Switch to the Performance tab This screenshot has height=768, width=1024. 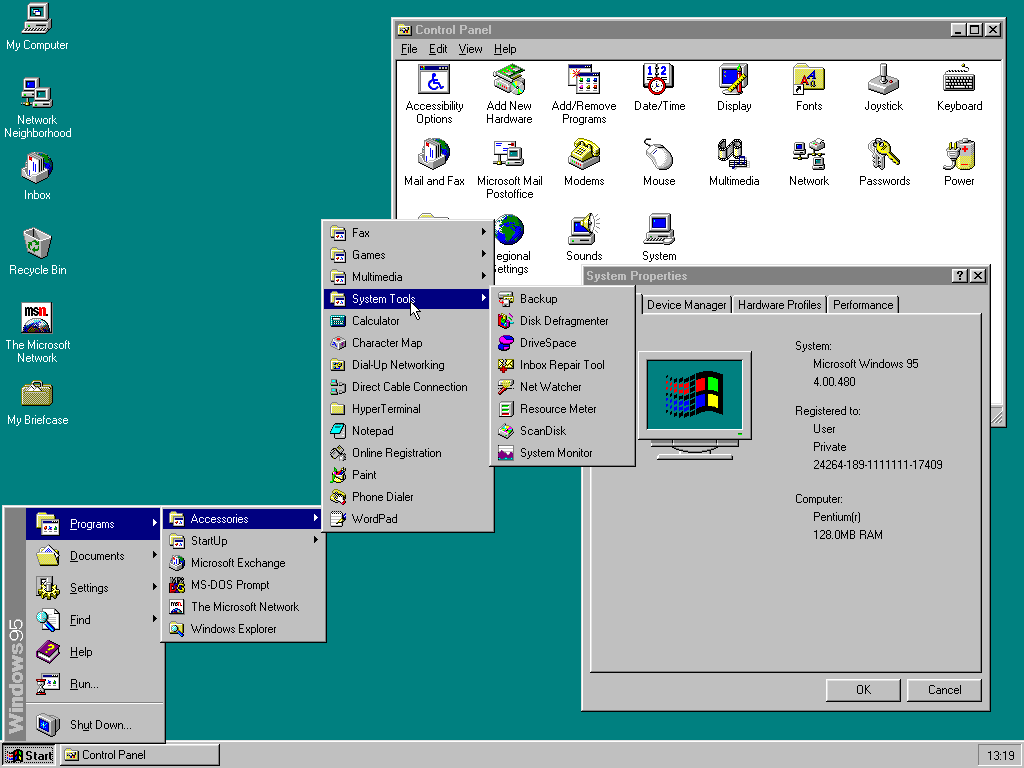tap(863, 305)
